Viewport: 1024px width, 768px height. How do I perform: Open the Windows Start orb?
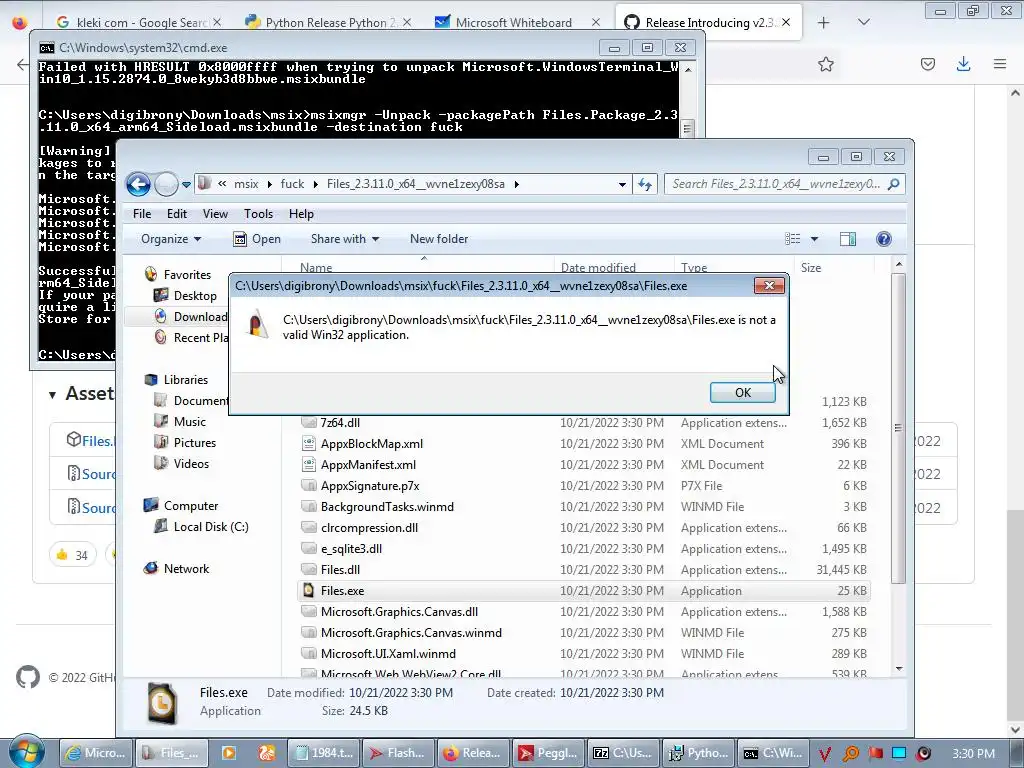[x=26, y=752]
